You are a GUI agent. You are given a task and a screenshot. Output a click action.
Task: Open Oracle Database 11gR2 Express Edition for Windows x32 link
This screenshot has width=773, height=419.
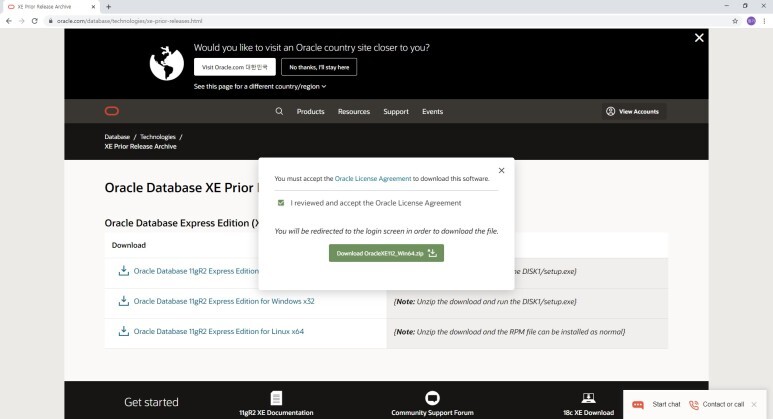click(x=224, y=301)
